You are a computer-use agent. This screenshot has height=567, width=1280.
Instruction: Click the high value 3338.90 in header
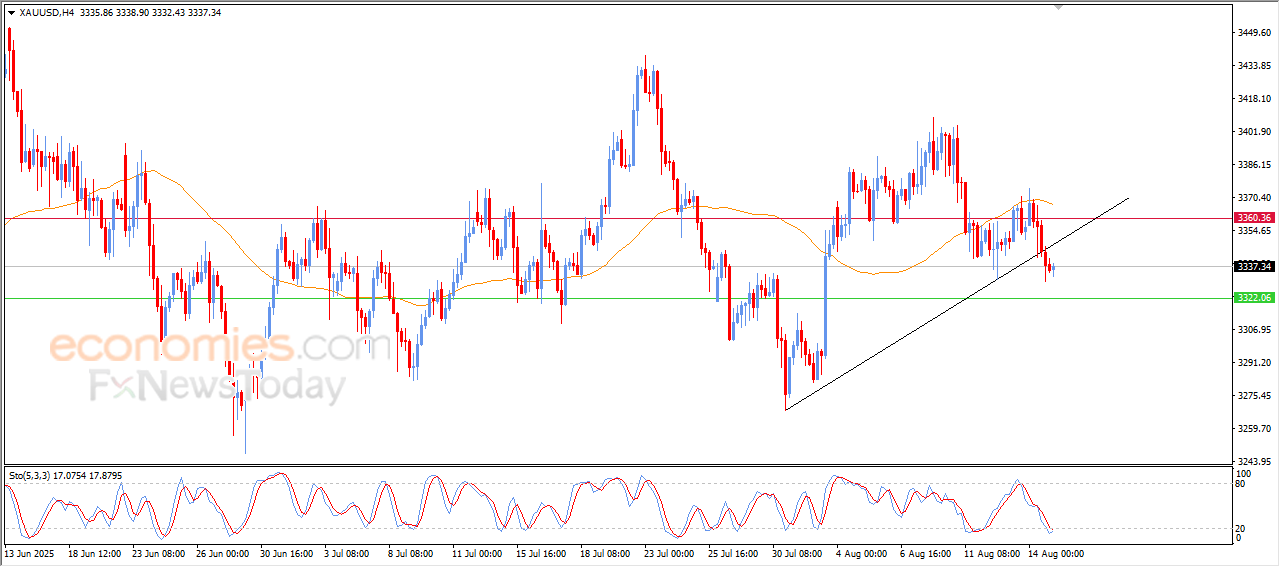[x=132, y=13]
